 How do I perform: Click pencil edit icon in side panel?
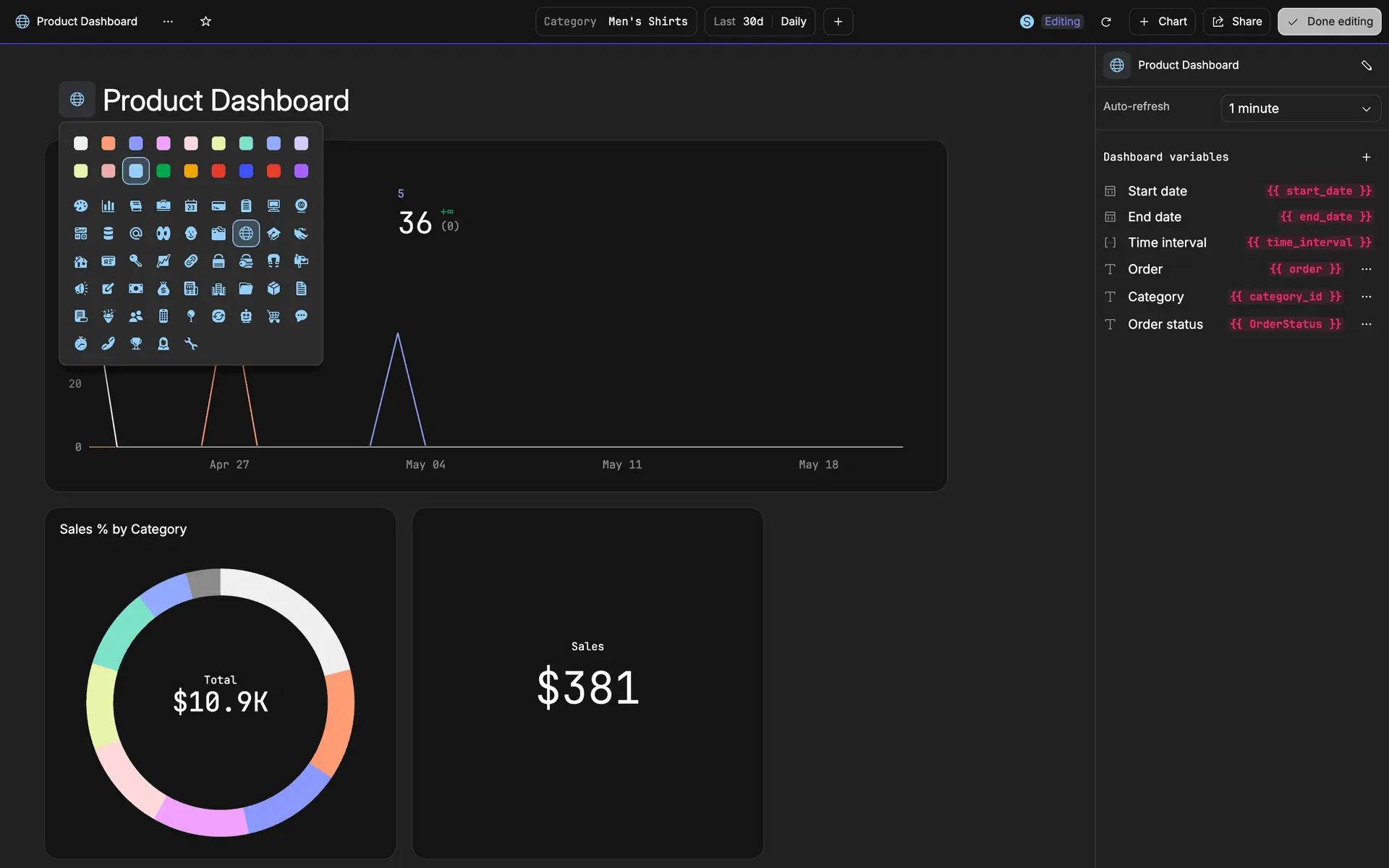click(x=1366, y=65)
